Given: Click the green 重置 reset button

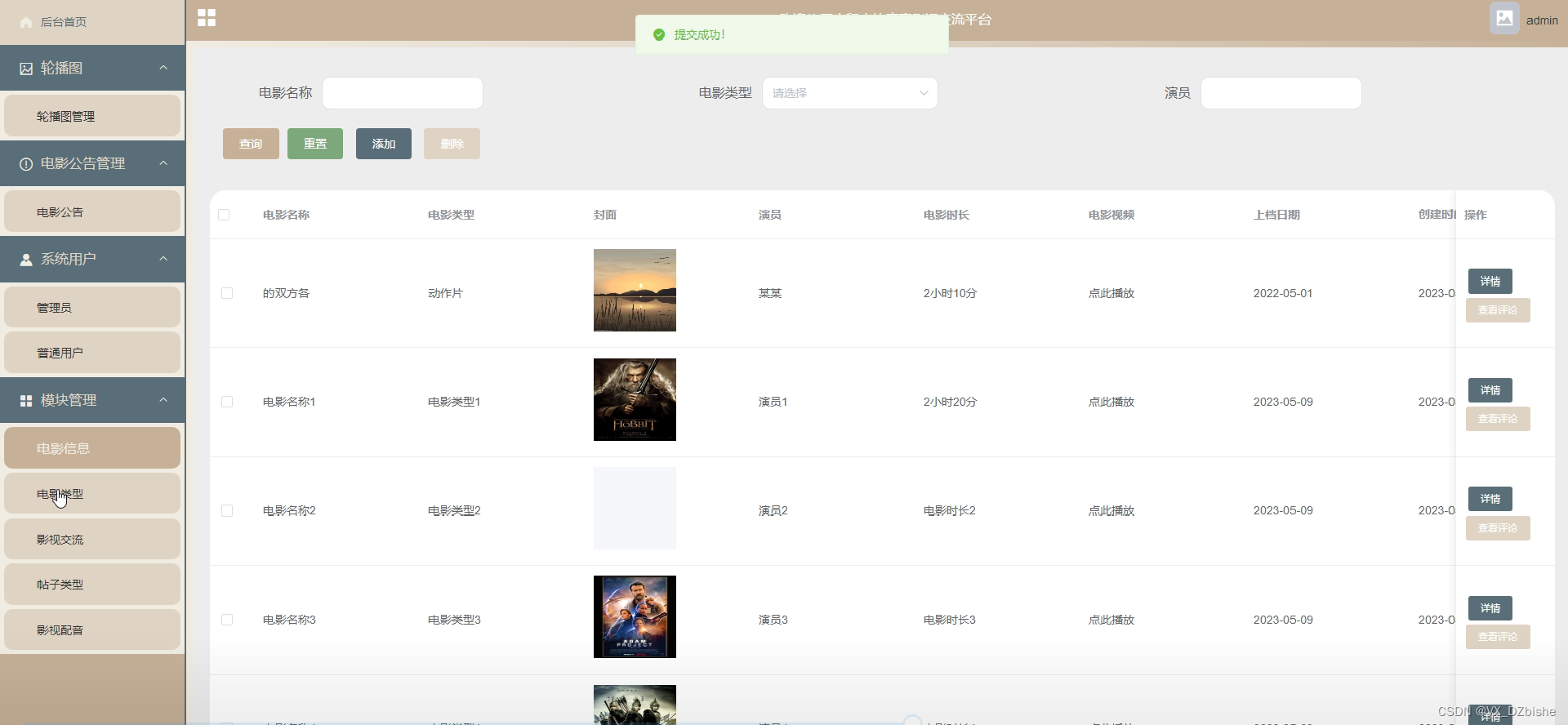Looking at the screenshot, I should [x=315, y=144].
